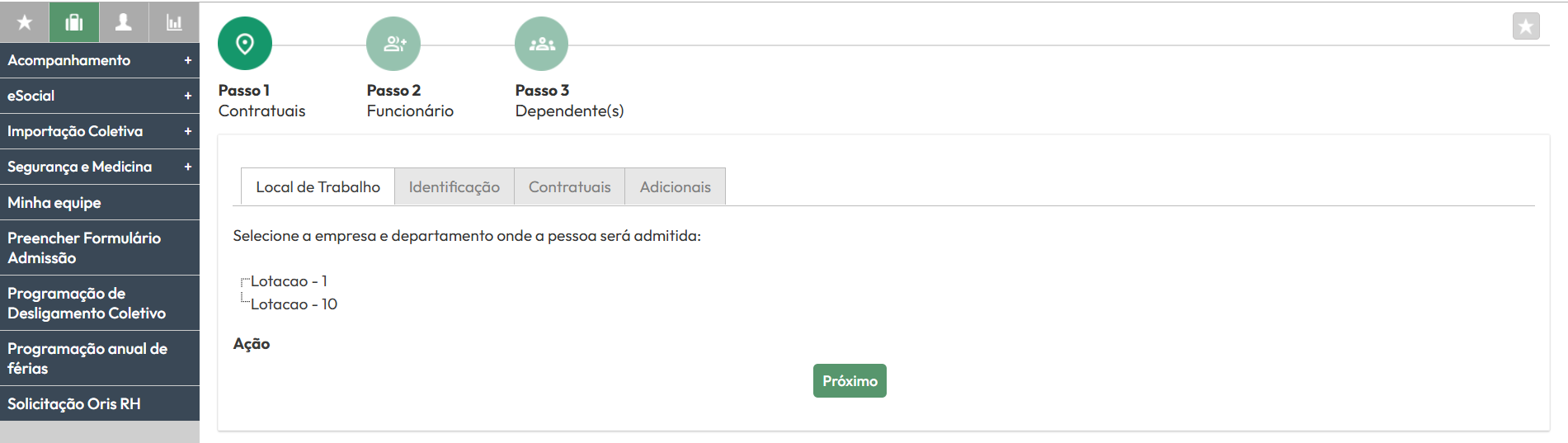The height and width of the screenshot is (443, 1568).
Task: Select the briefcase icon in the sidebar header
Action: 74,22
